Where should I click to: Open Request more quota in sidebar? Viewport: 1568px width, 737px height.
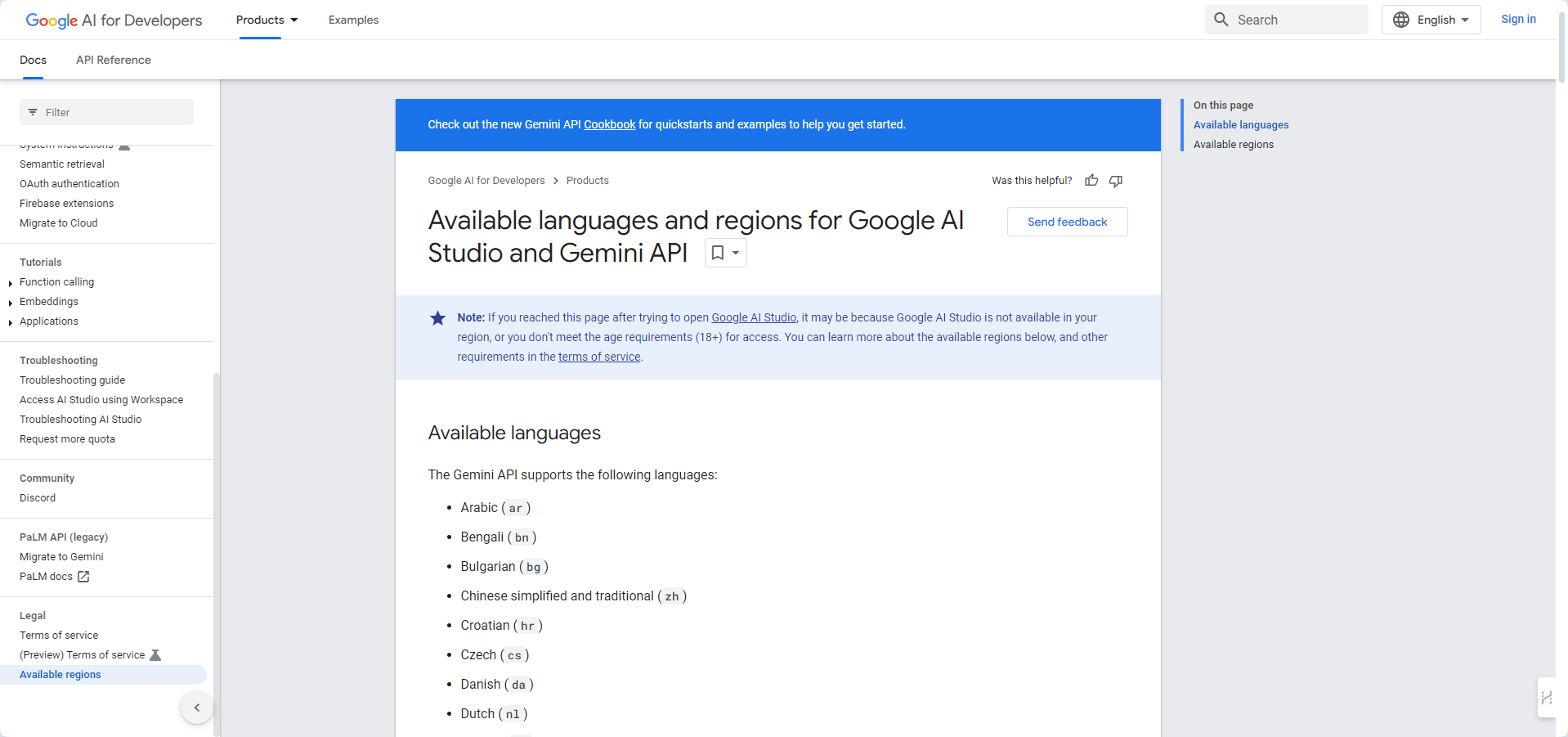(67, 439)
